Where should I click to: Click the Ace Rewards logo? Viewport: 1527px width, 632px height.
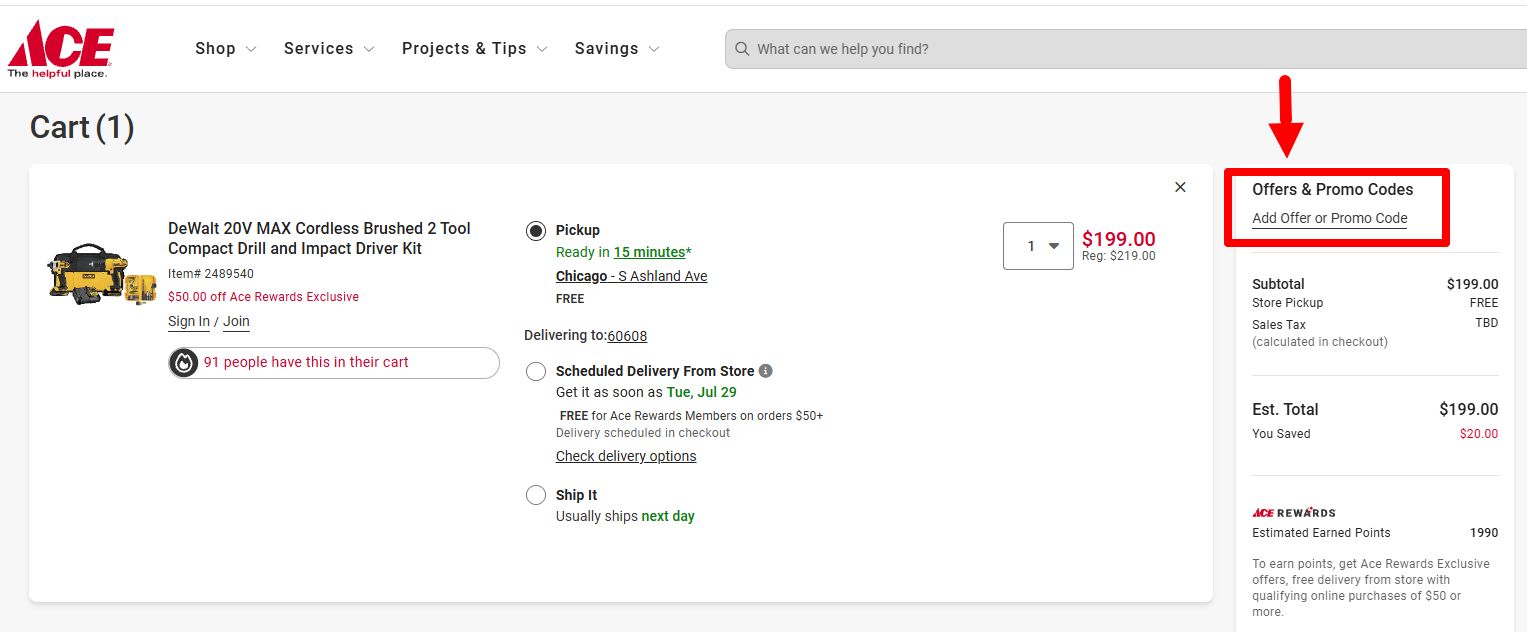1294,512
